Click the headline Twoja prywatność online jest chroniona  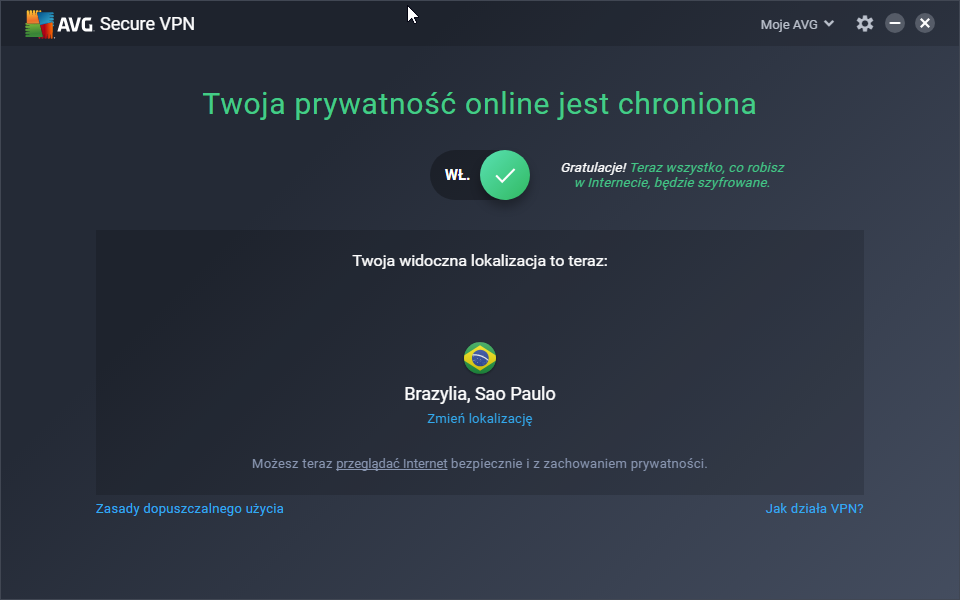[x=480, y=104]
